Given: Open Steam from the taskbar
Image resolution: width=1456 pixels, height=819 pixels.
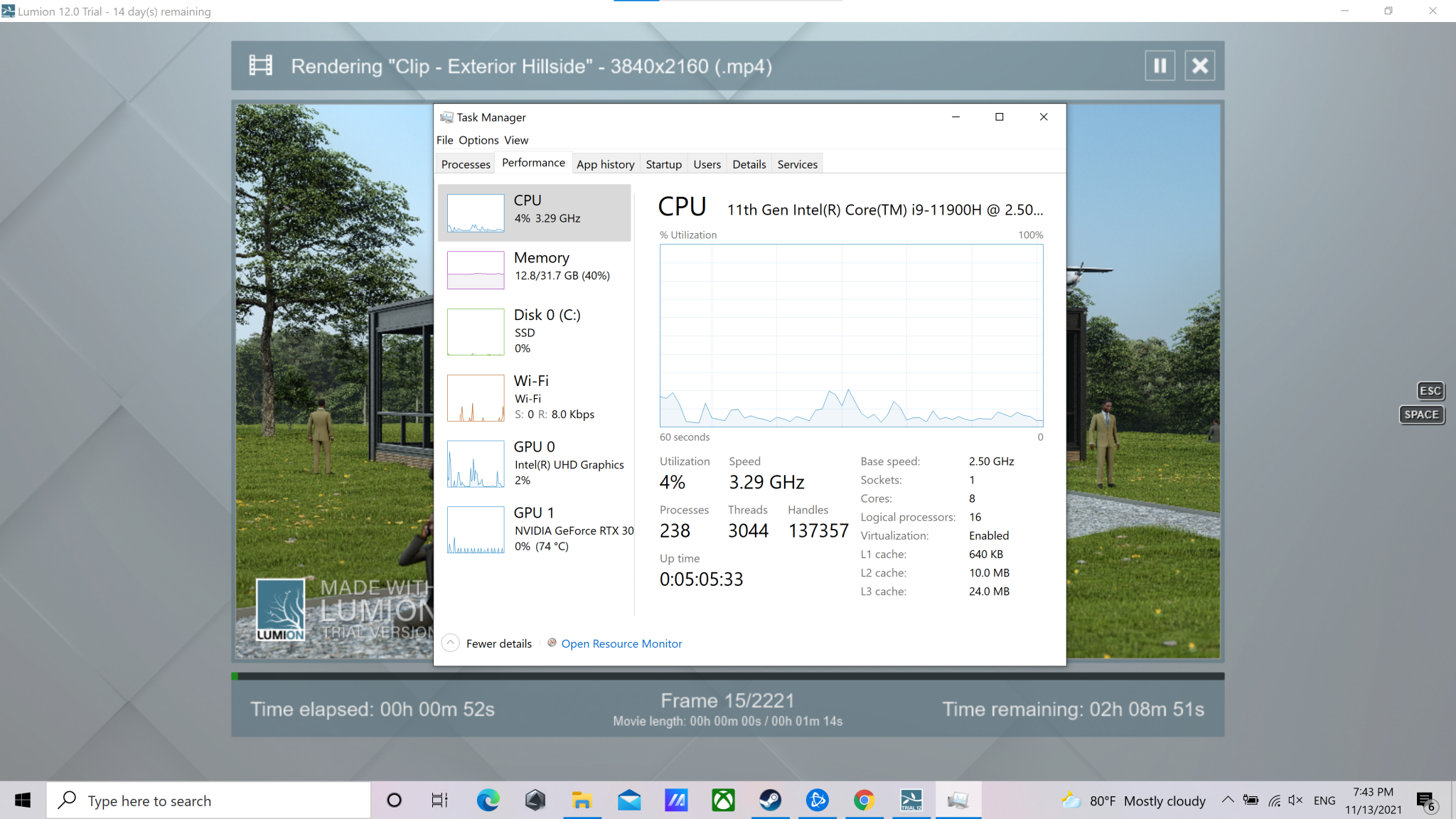Looking at the screenshot, I should [770, 801].
